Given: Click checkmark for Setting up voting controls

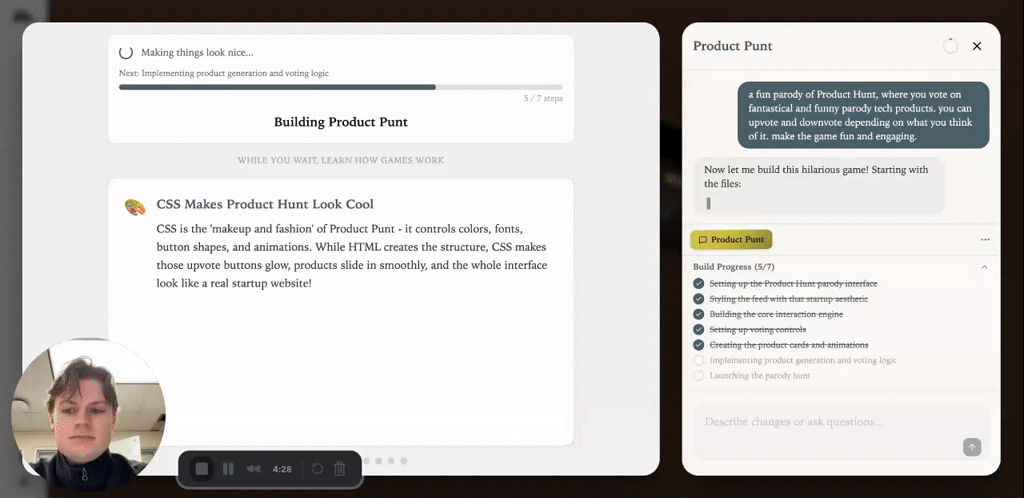Looking at the screenshot, I should [x=698, y=329].
